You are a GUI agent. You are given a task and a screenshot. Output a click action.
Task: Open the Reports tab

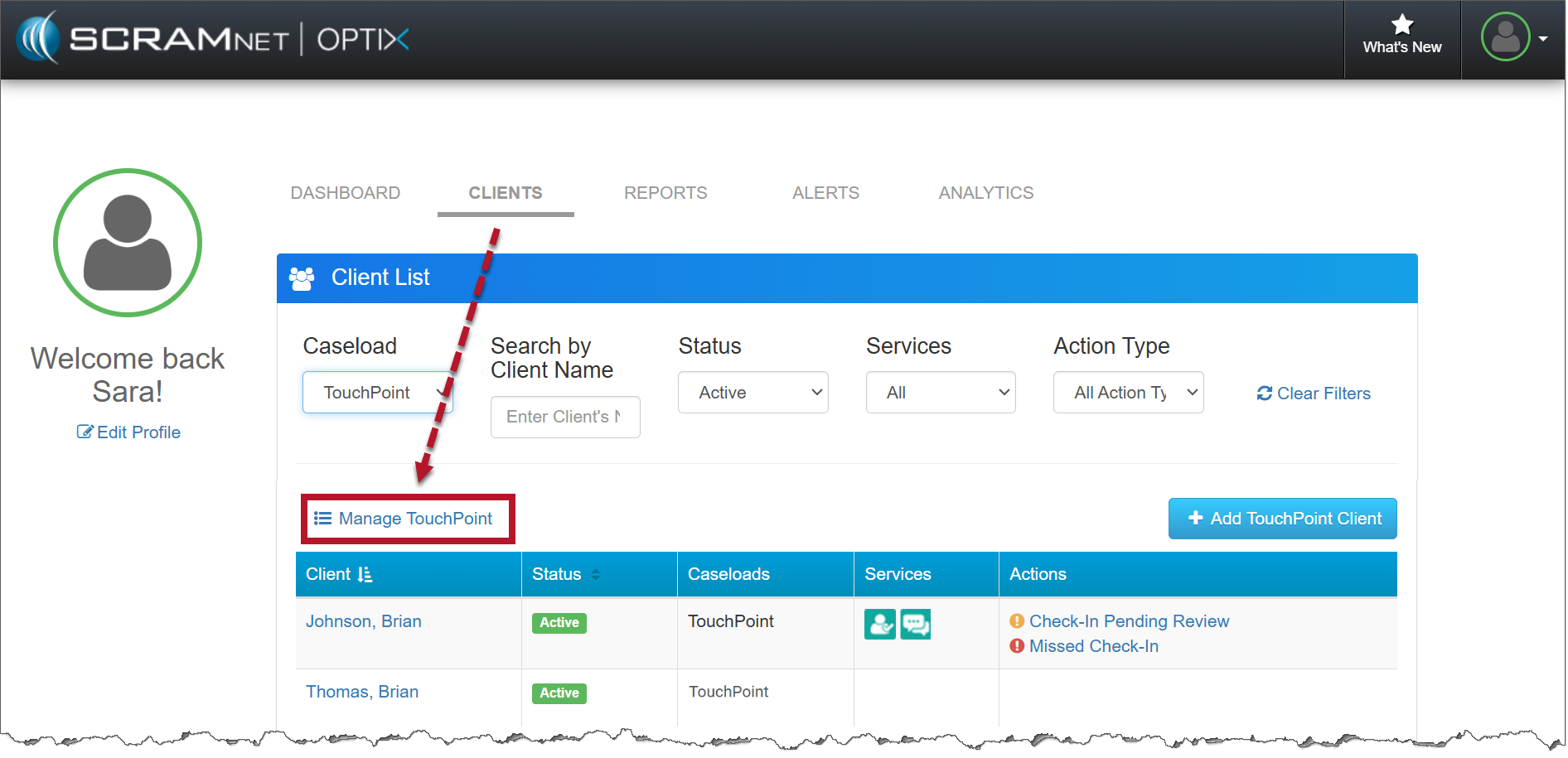pos(665,193)
